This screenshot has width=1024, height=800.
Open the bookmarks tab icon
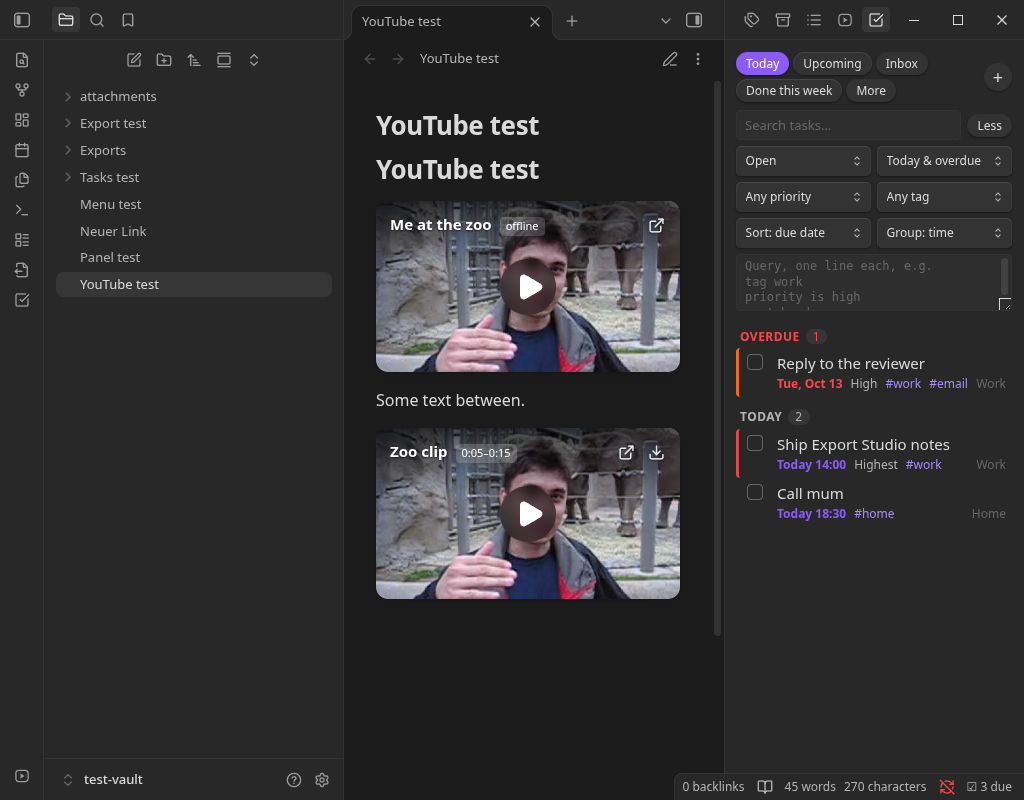[x=128, y=20]
